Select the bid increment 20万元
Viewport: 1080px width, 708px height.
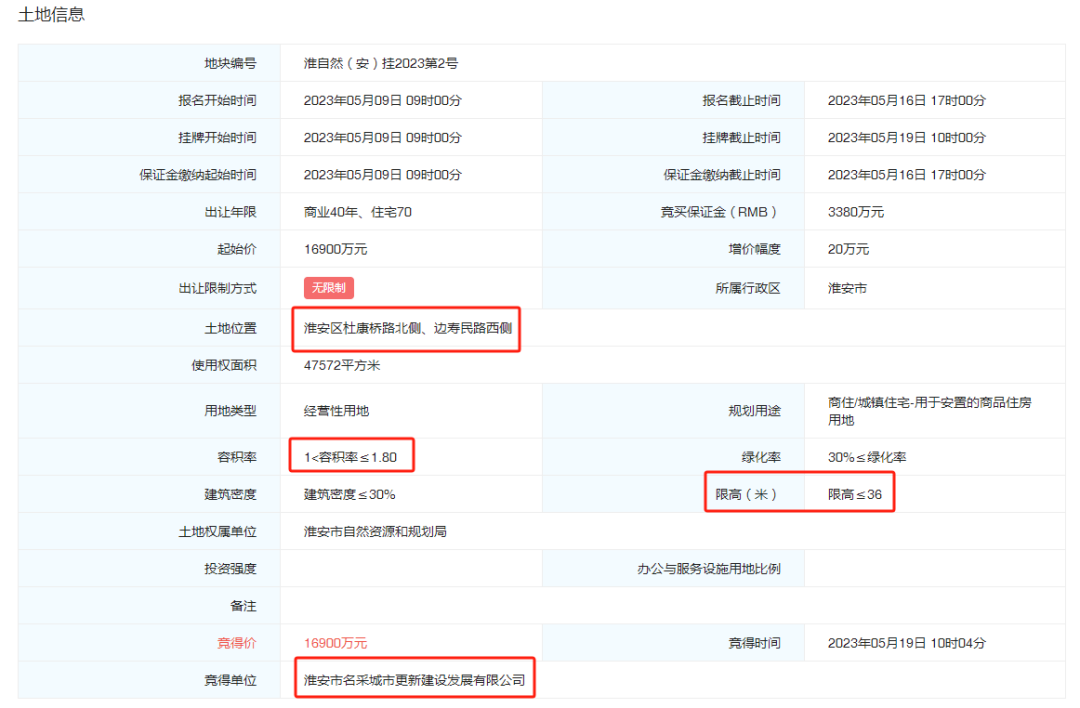click(x=848, y=249)
